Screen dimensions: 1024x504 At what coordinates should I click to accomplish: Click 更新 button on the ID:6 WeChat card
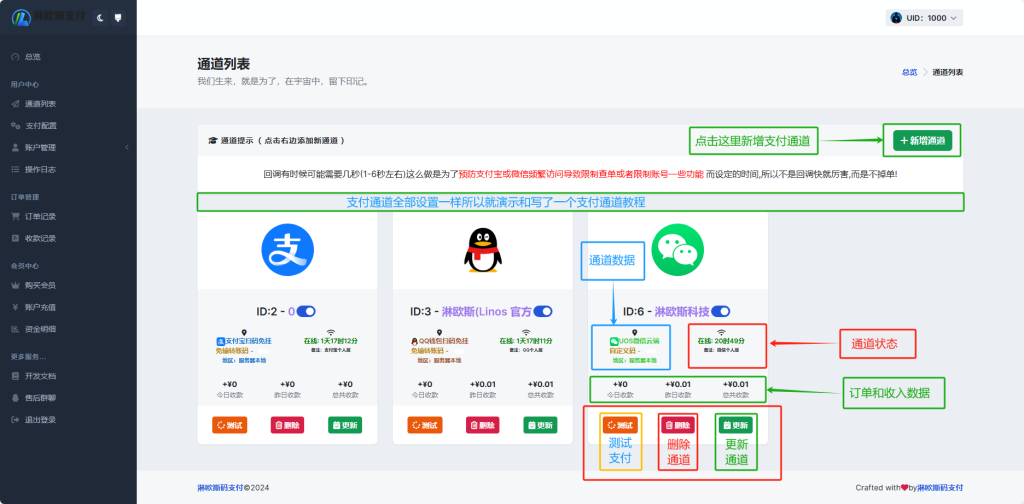pyautogui.click(x=735, y=425)
